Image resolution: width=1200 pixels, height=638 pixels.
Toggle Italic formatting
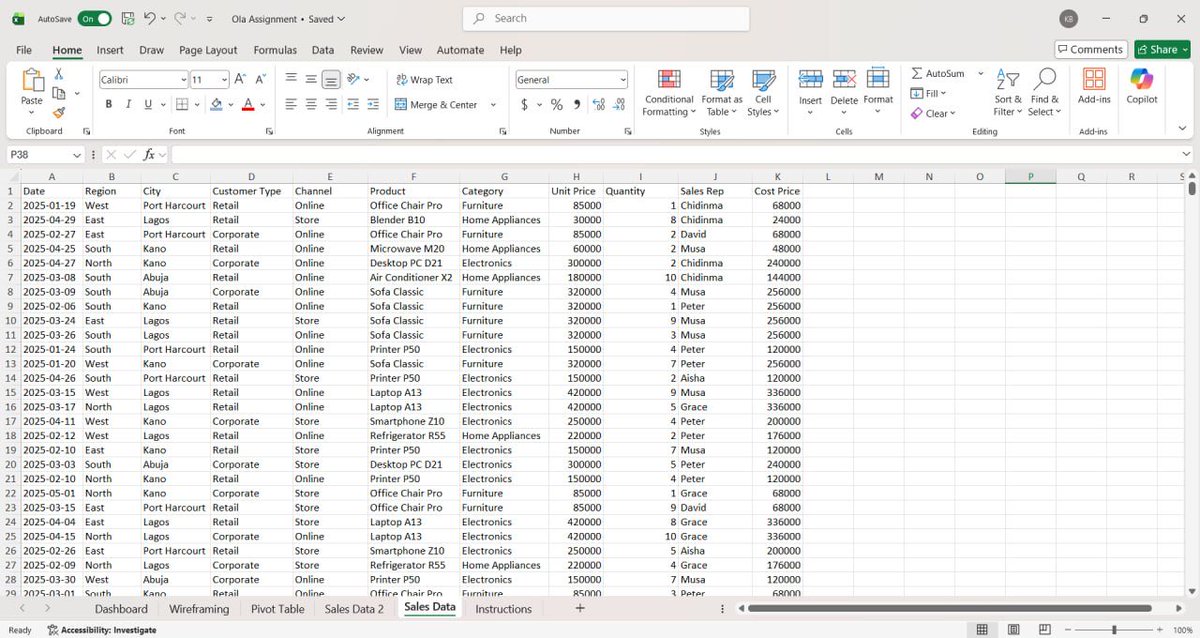[x=129, y=104]
